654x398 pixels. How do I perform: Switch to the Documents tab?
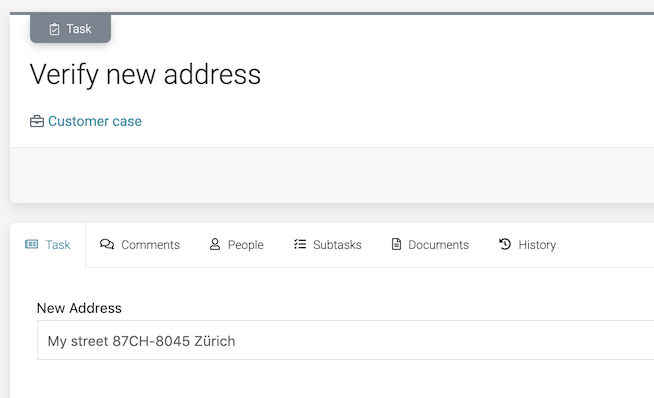coord(430,245)
